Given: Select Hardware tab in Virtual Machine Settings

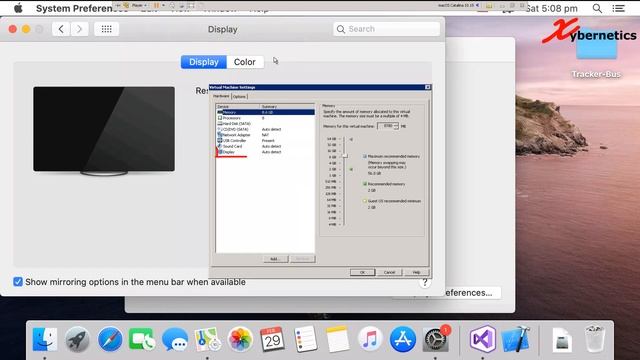Looking at the screenshot, I should [221, 96].
